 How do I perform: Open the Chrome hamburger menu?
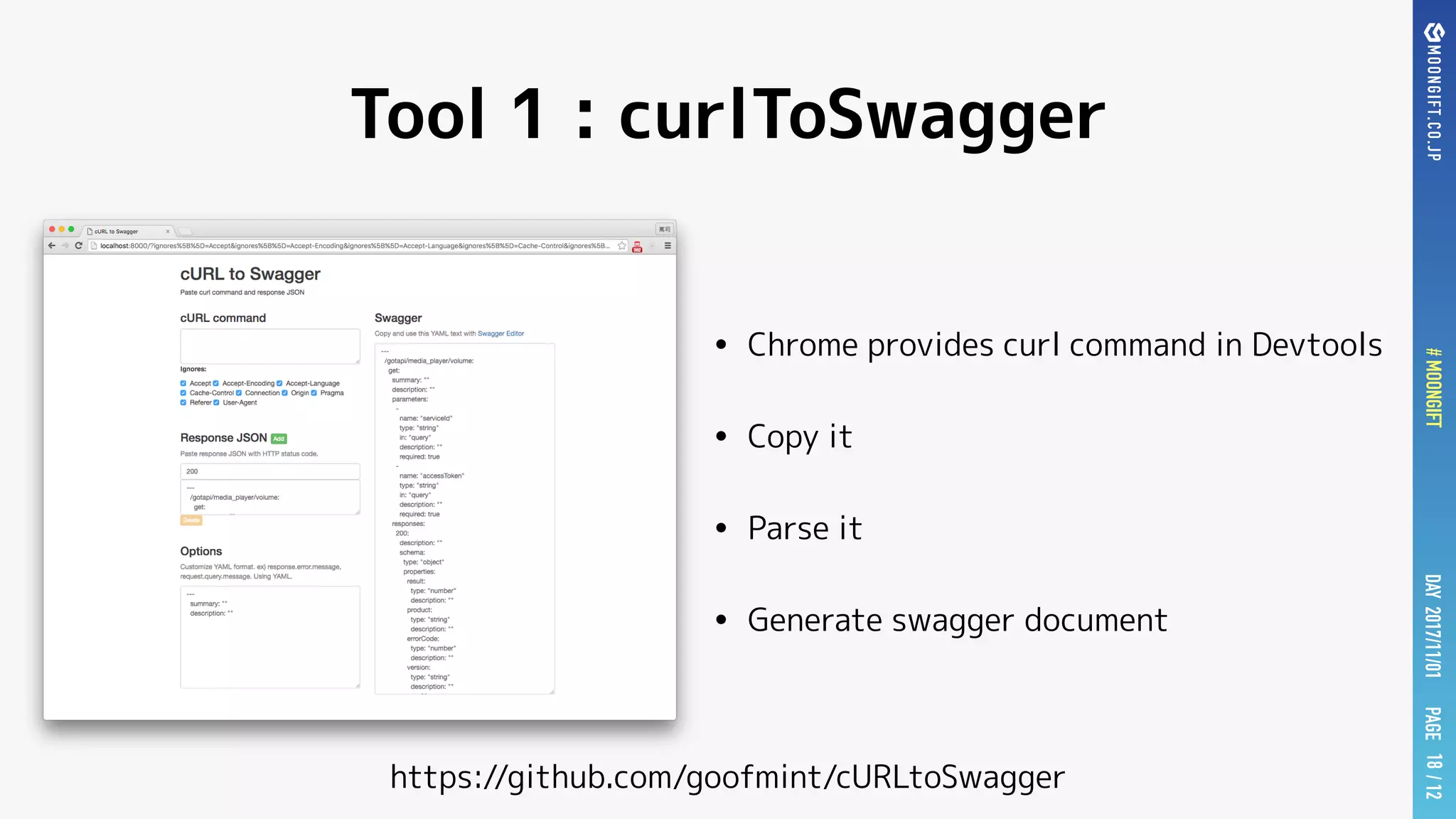click(668, 246)
